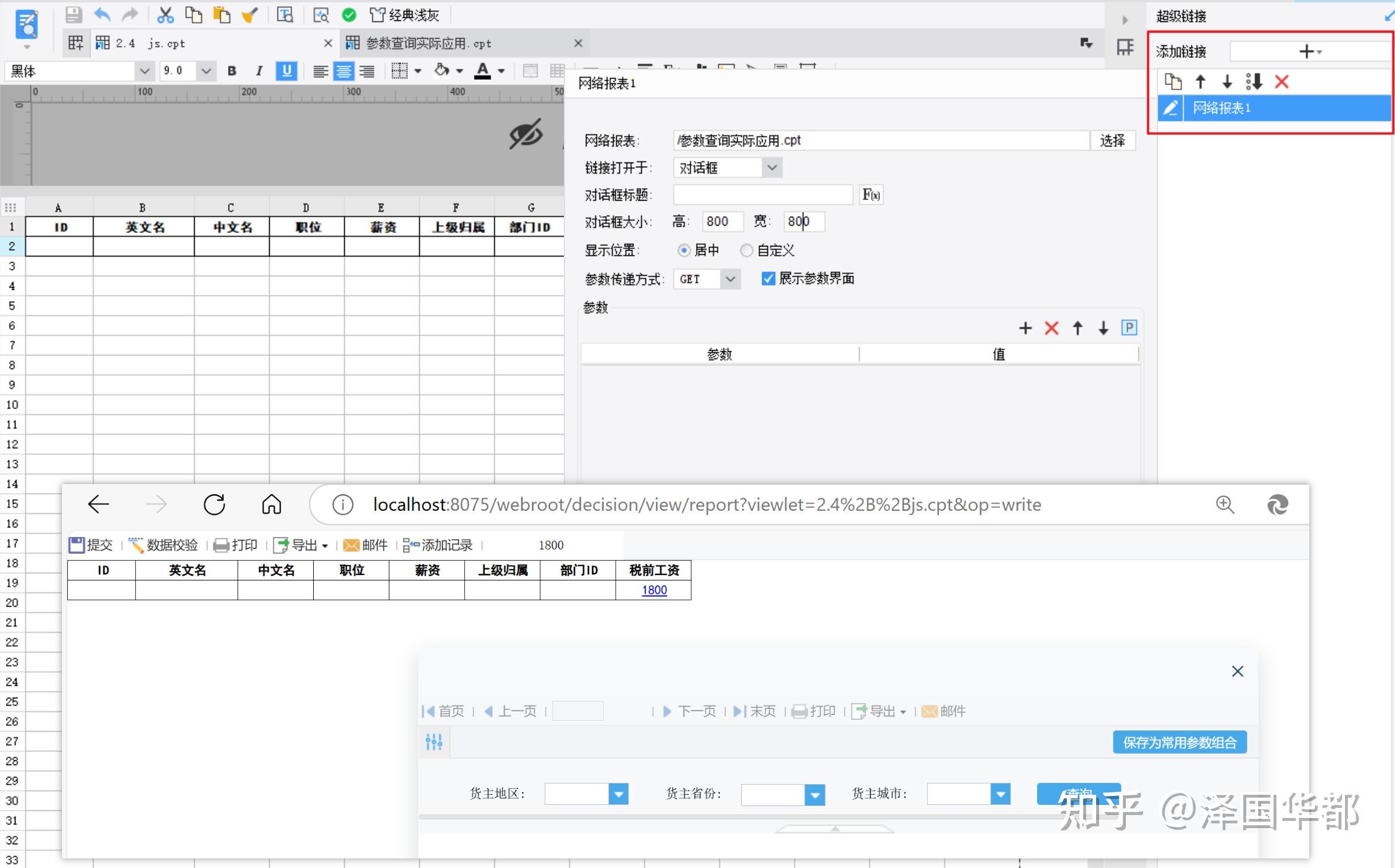This screenshot has width=1395, height=868.
Task: Click edit pencil icon beside 网络报表1 link
Action: (x=1171, y=108)
